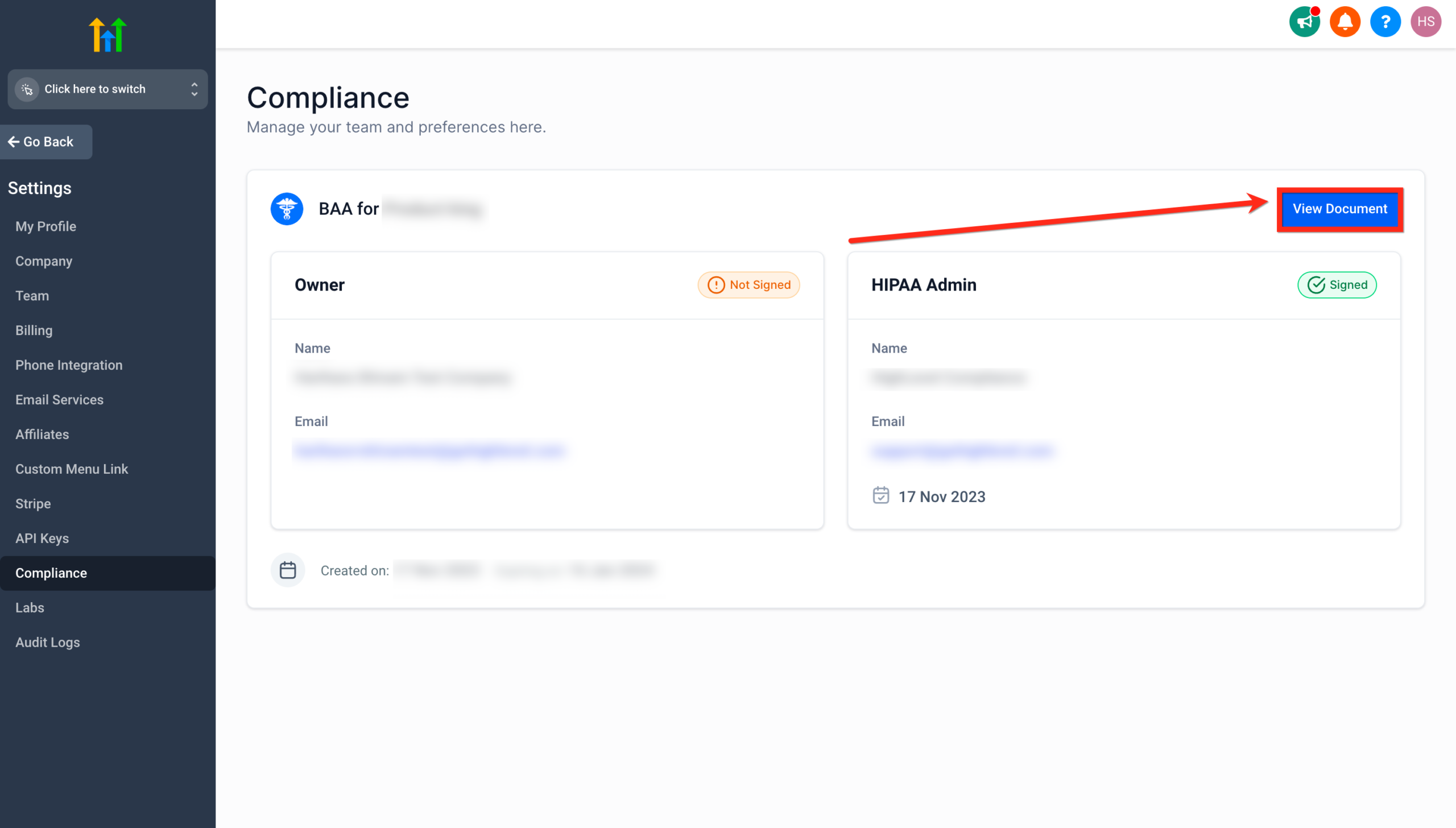Open the HS profile avatar
Viewport: 1456px width, 828px height.
(x=1426, y=22)
